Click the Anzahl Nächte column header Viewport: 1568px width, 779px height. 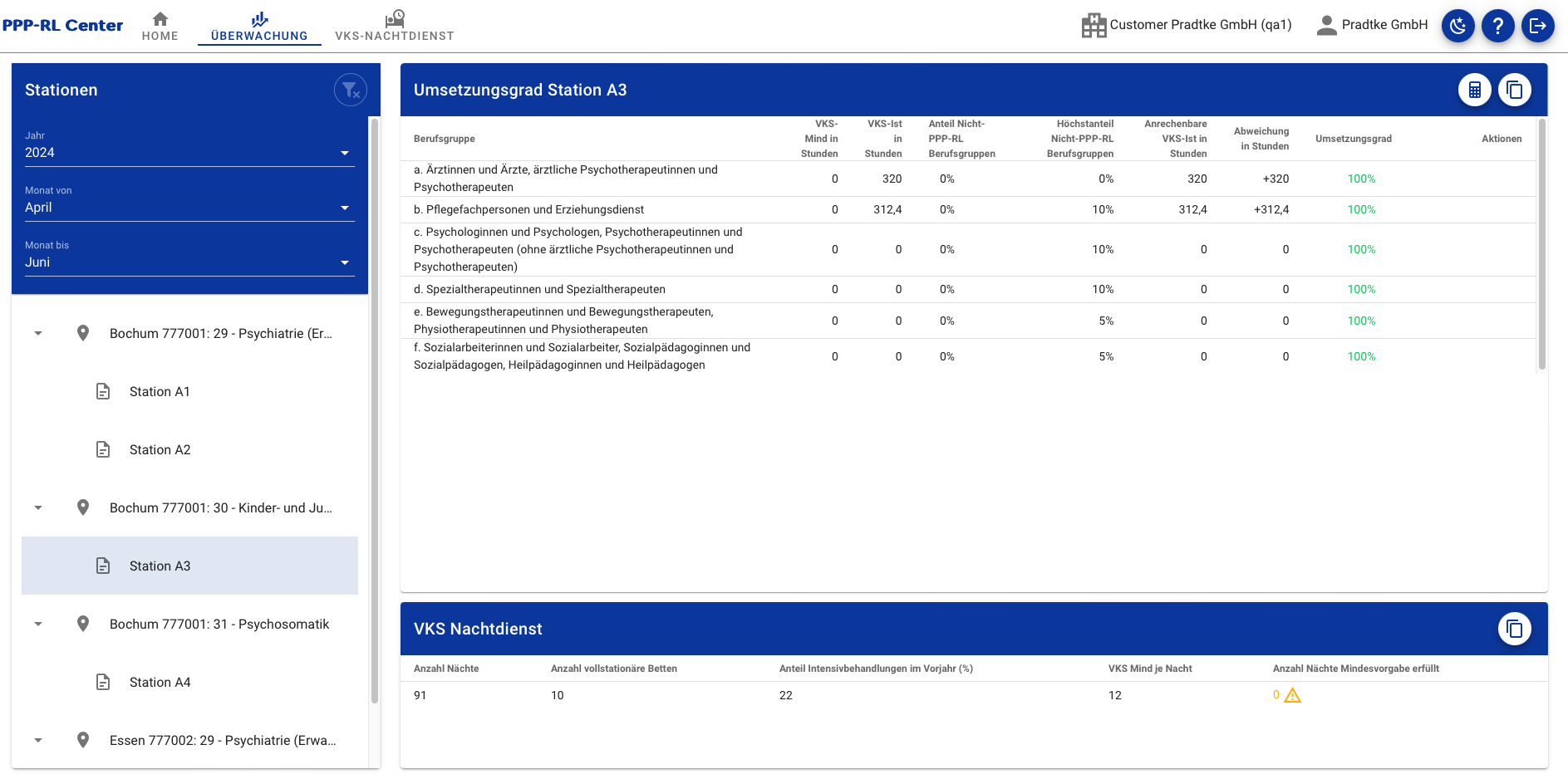coord(446,669)
